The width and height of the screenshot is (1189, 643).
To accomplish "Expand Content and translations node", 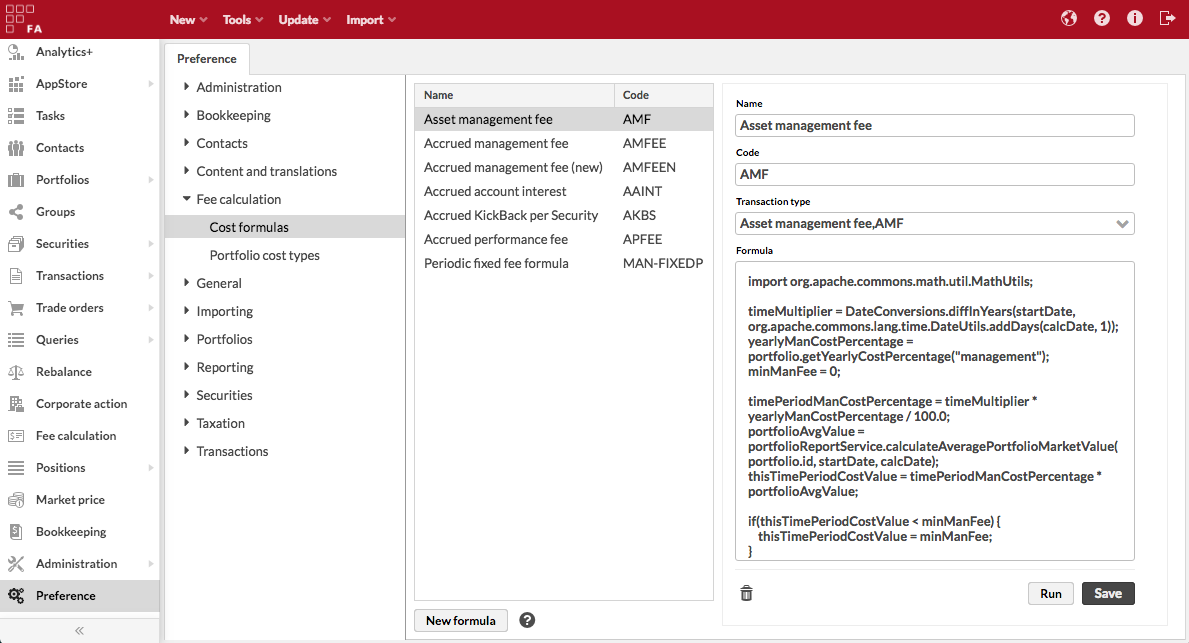I will click(x=187, y=171).
